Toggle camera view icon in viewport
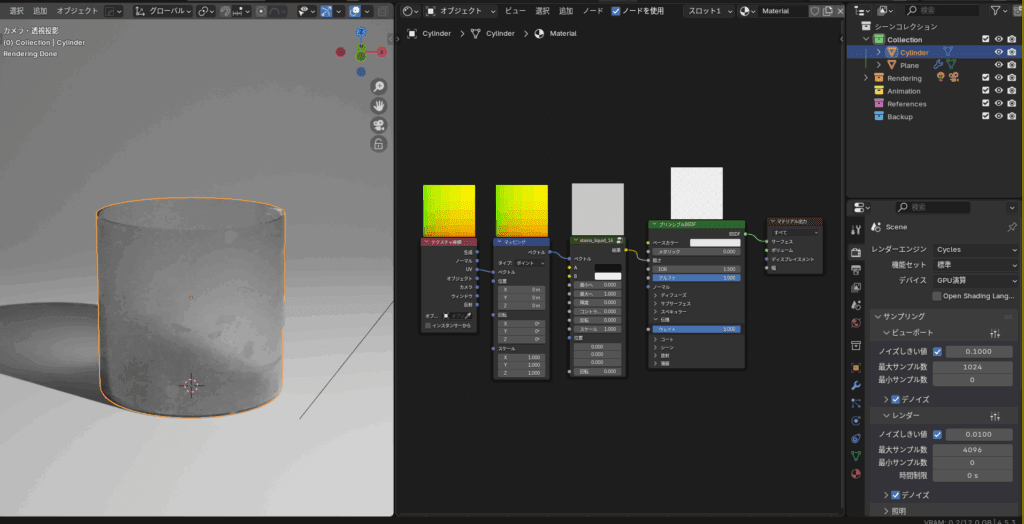This screenshot has height=524, width=1024. tap(379, 125)
